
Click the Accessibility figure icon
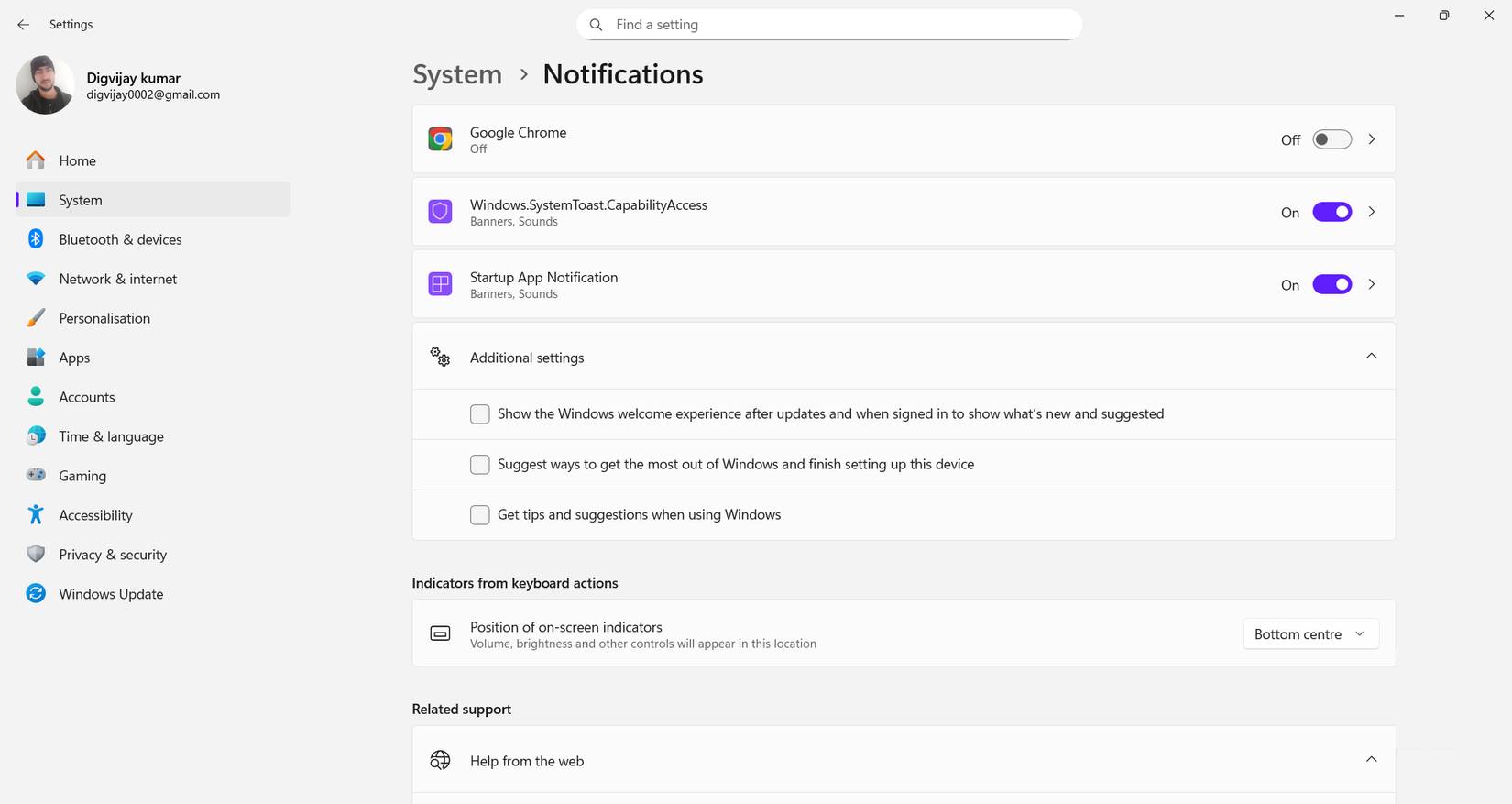[x=36, y=515]
